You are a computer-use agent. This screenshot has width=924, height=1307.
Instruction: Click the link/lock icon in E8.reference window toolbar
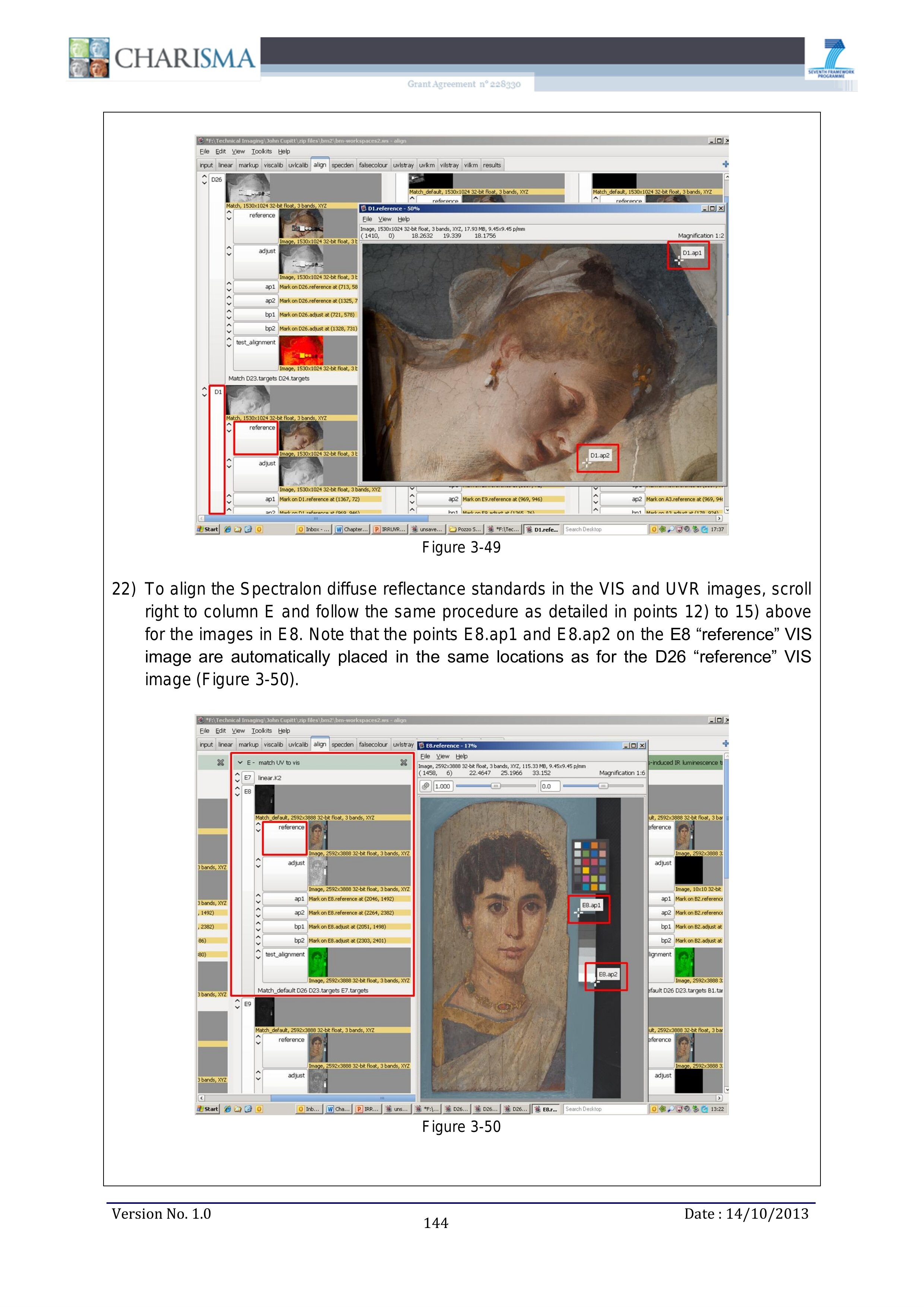click(426, 786)
